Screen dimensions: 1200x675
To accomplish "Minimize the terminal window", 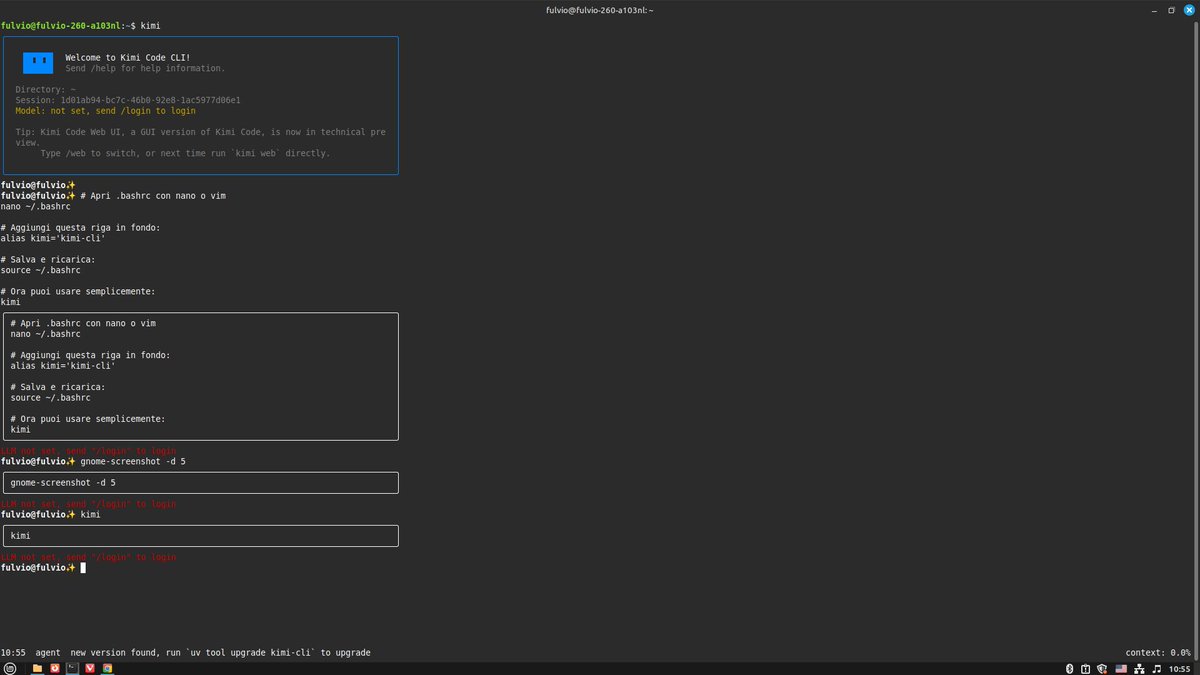I will click(x=1153, y=10).
